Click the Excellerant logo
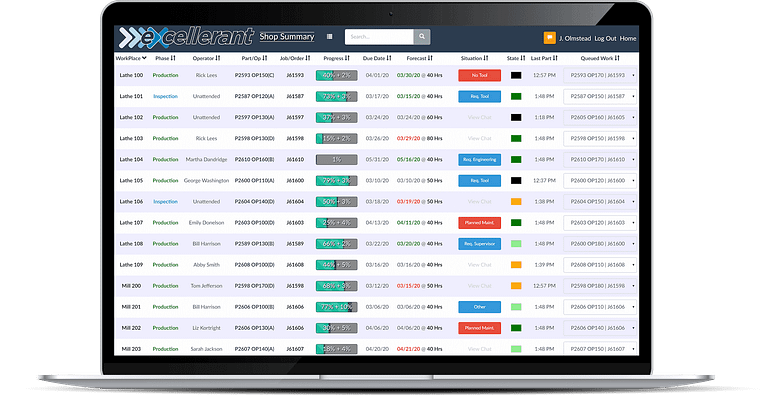Viewport: 768px width, 396px height. coord(186,37)
